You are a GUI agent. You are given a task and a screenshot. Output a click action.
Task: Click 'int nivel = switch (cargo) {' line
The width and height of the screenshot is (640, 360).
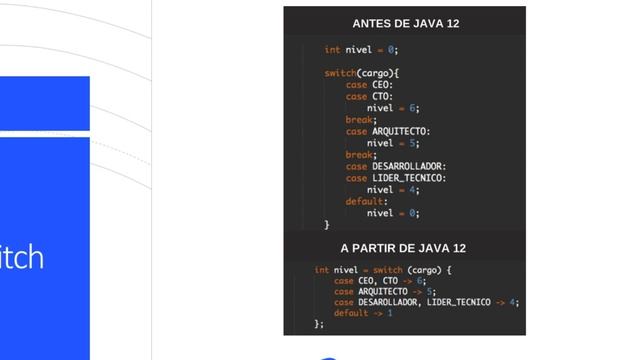tap(383, 270)
